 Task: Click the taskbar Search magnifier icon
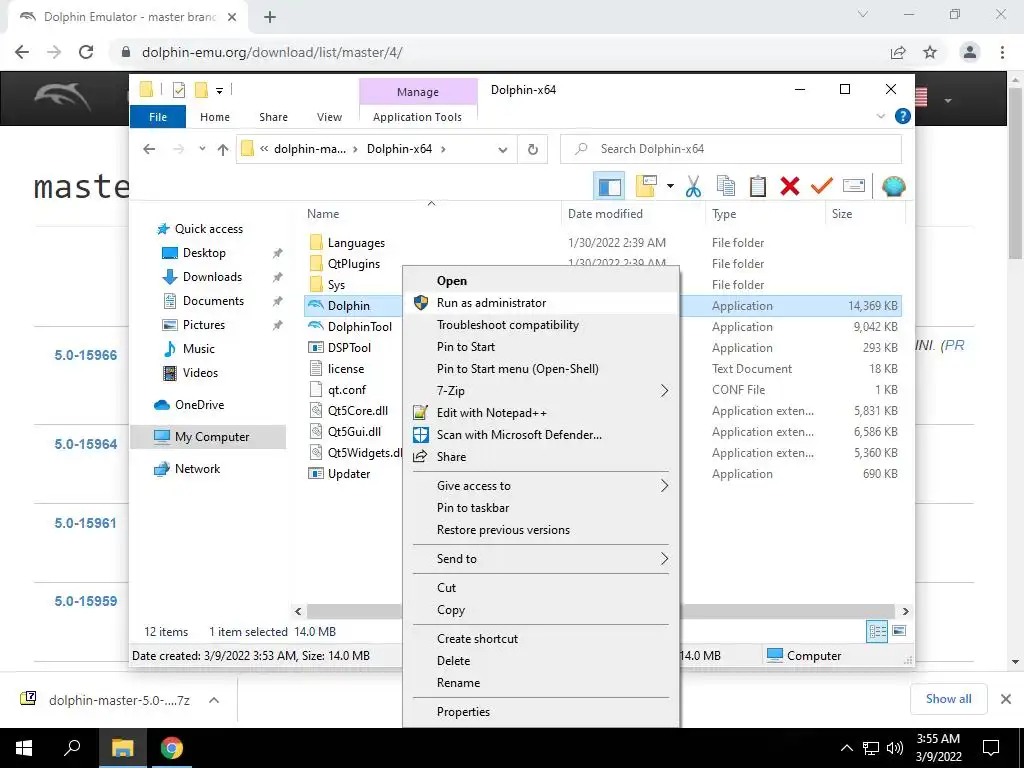72,748
